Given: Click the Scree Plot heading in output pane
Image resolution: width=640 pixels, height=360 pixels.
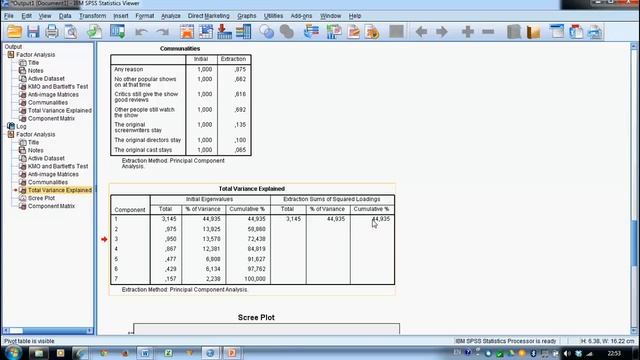Looking at the screenshot, I should 256,317.
